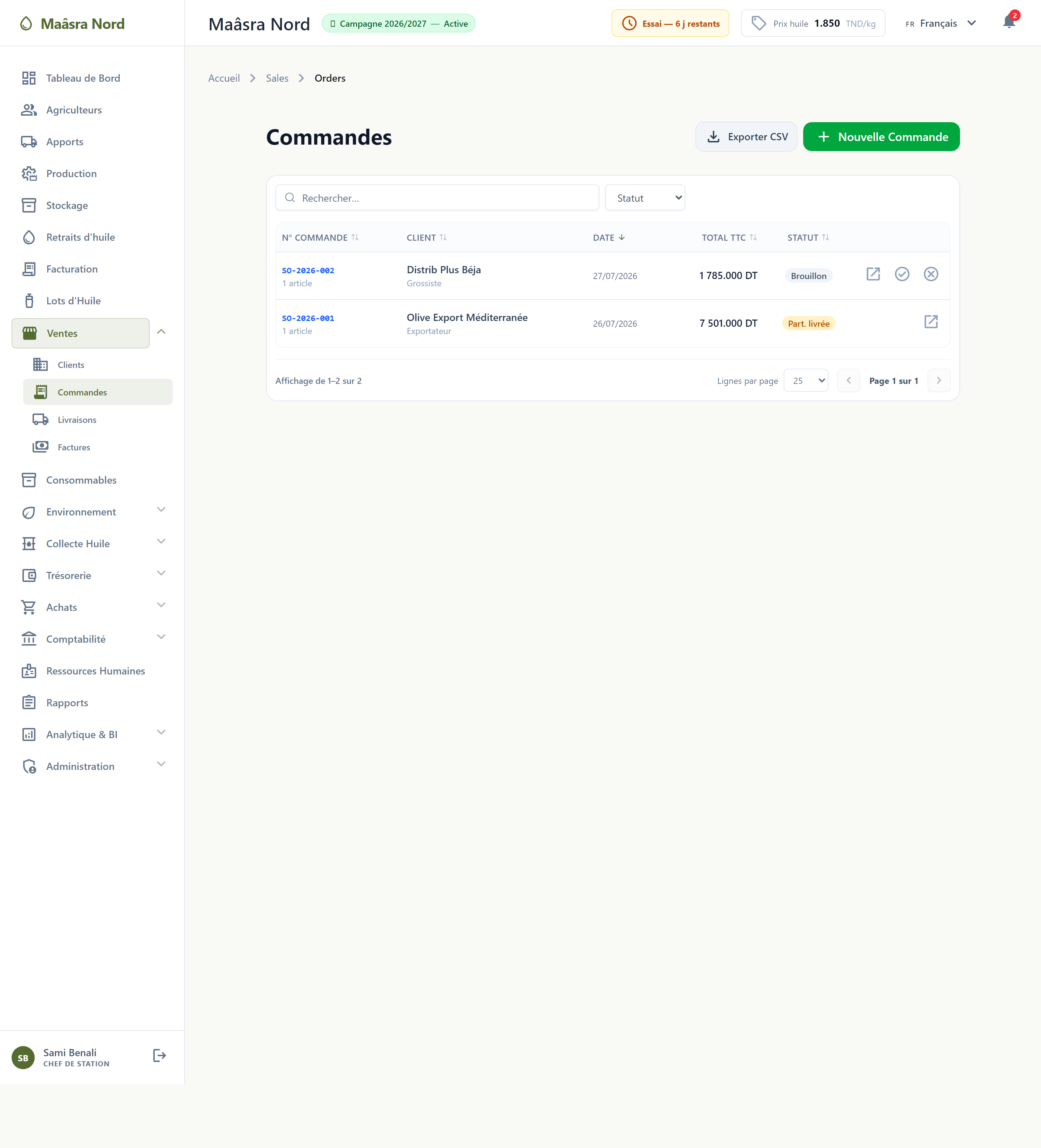Click the Production gears icon

pyautogui.click(x=29, y=174)
